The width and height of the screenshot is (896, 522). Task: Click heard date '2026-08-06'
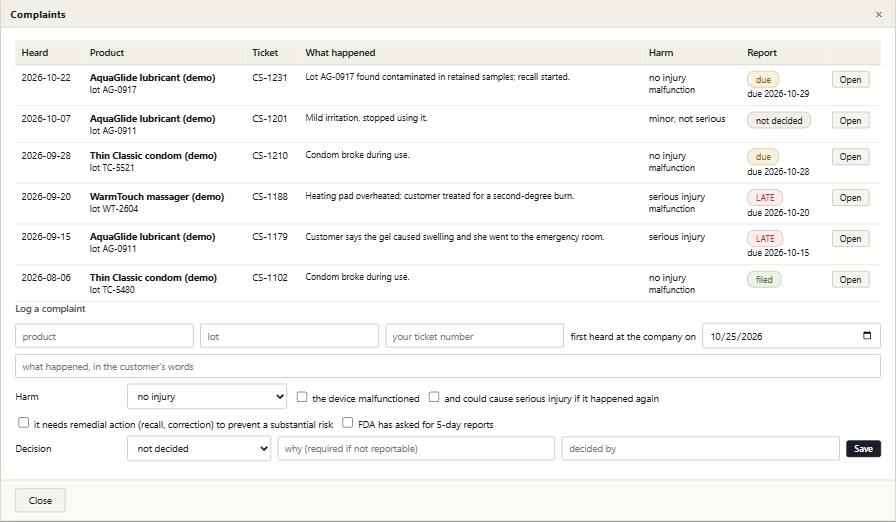(46, 278)
